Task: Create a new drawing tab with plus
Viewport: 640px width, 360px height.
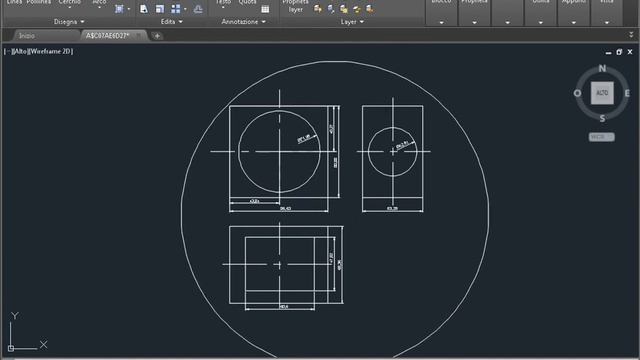Action: [x=157, y=36]
